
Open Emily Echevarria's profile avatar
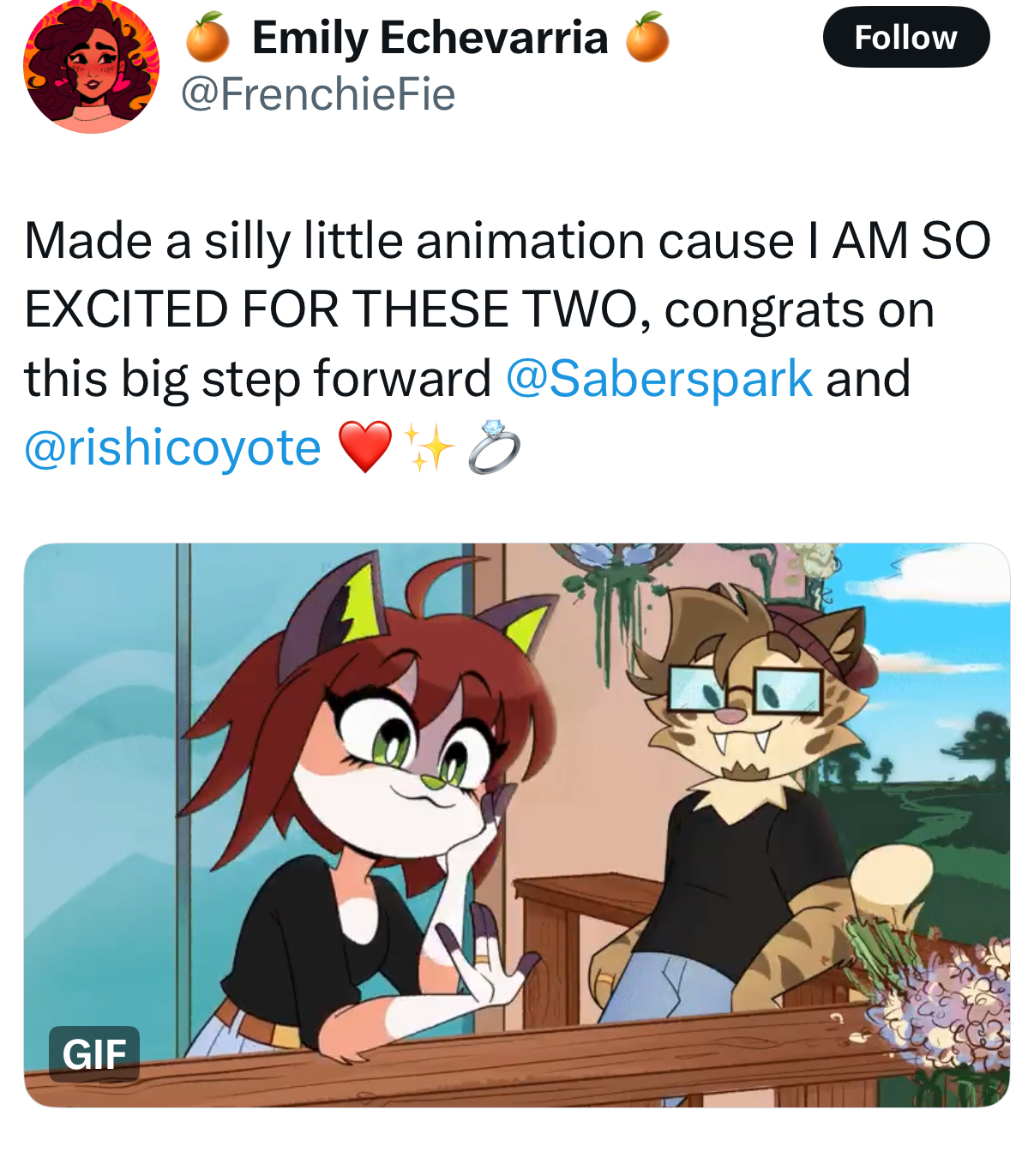point(91,66)
